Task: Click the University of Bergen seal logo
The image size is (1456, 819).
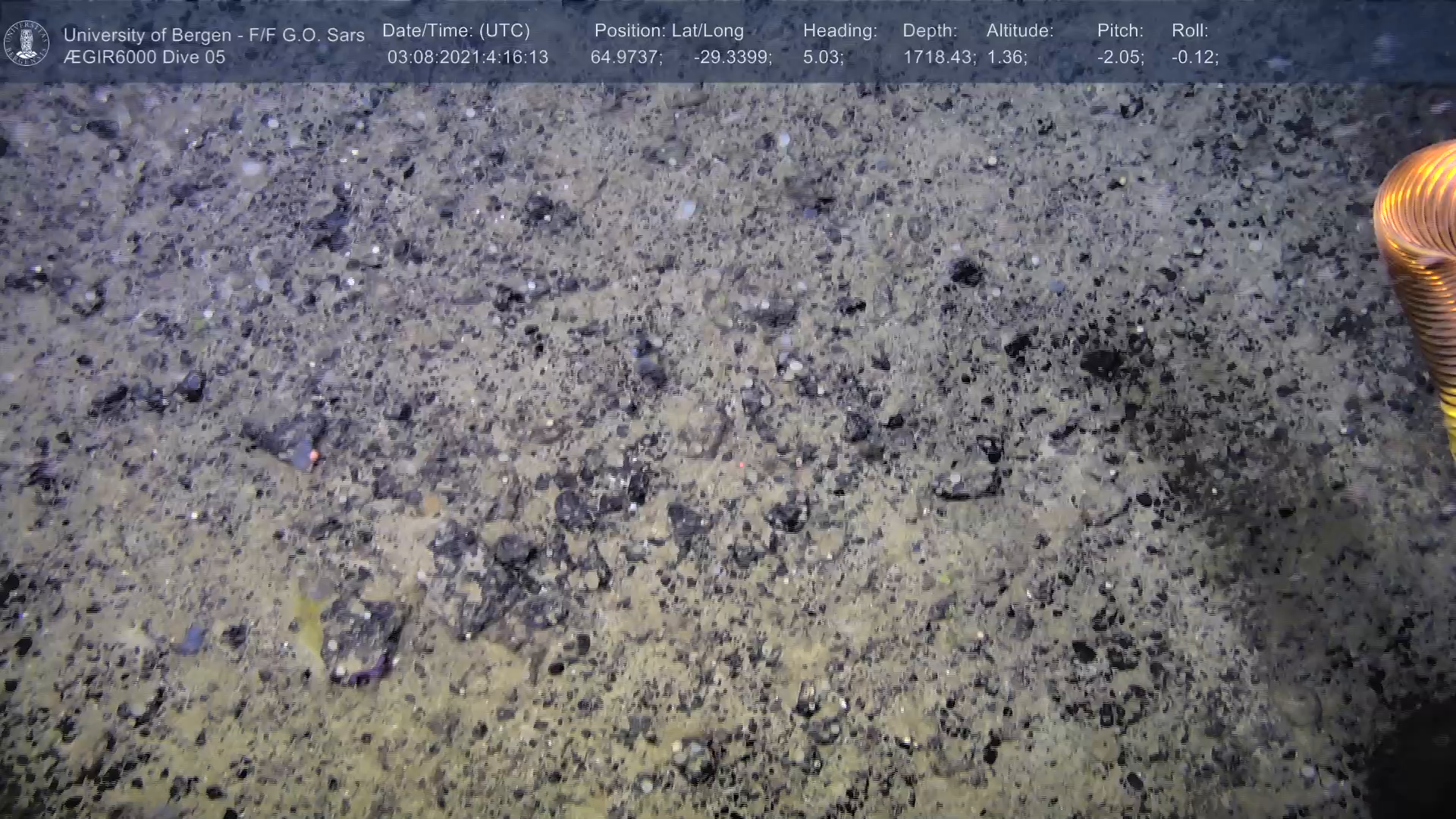Action: (x=27, y=43)
